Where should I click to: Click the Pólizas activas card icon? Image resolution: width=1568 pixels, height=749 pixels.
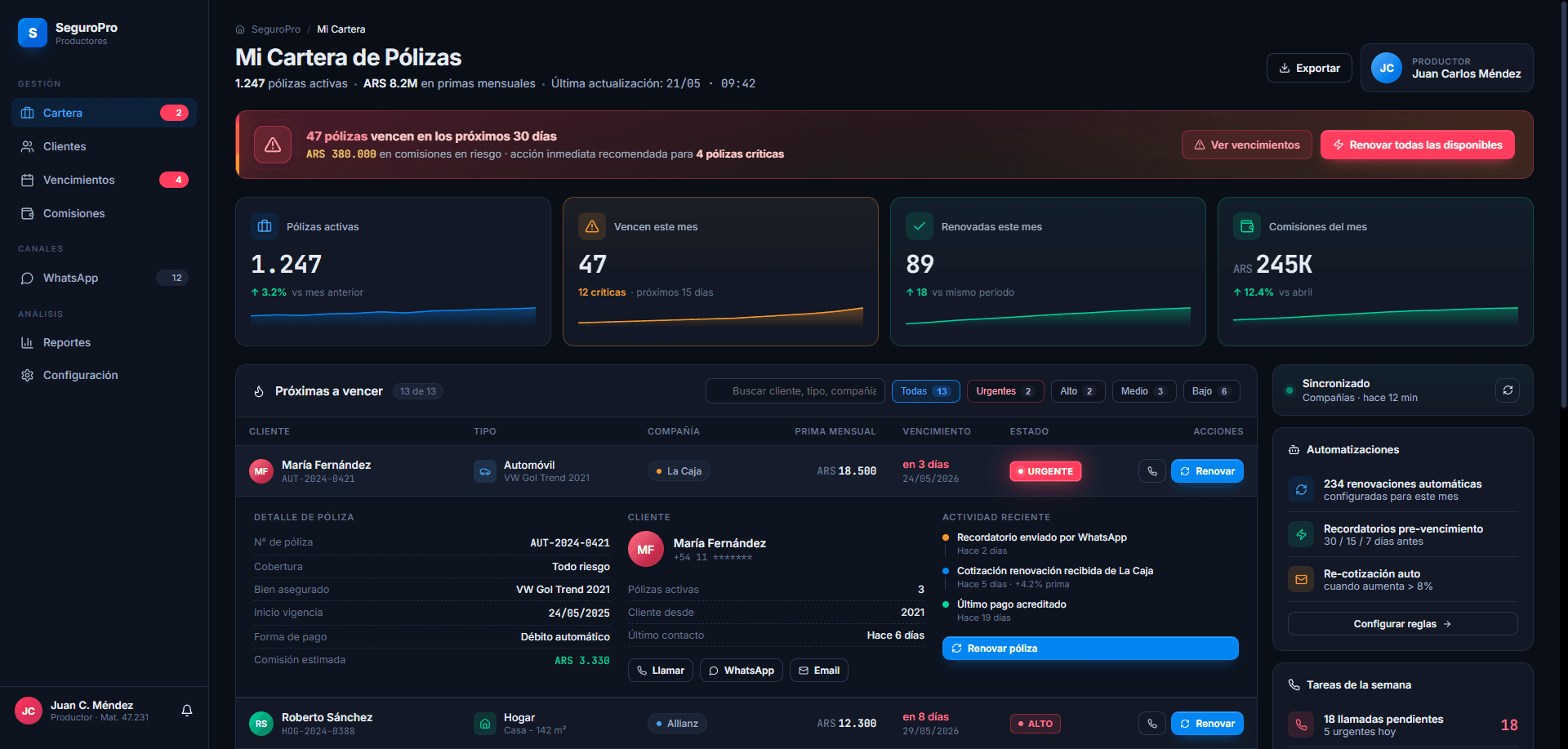coord(265,226)
